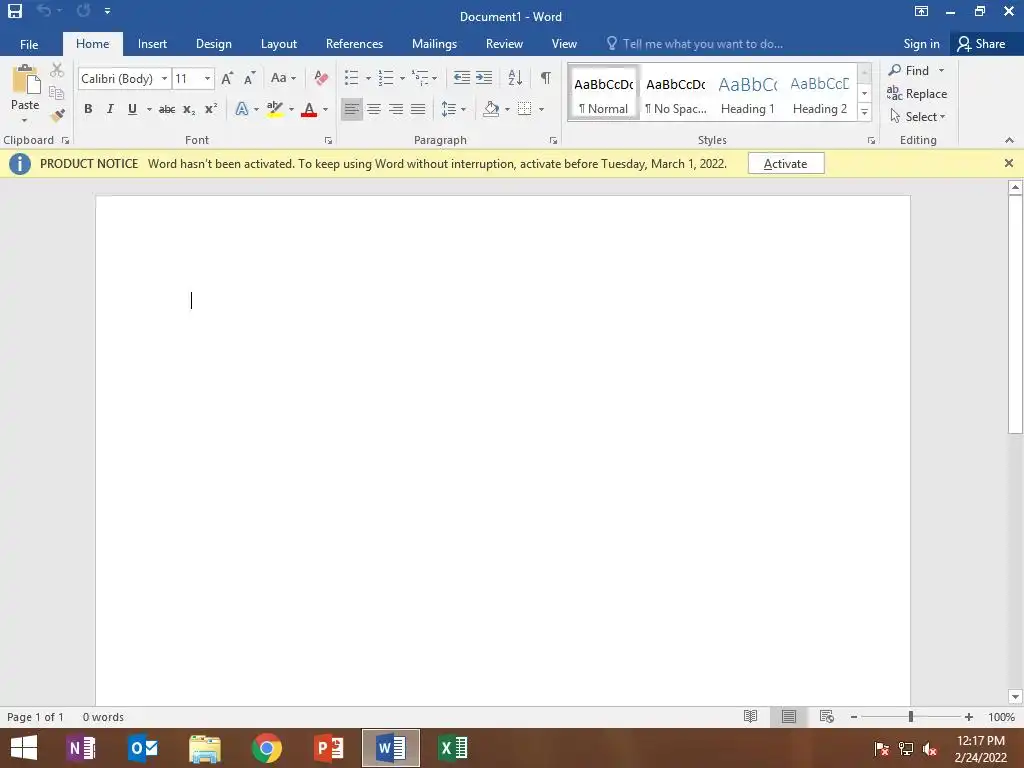1024x768 pixels.
Task: Expand the Change Case Aa dropdown
Action: click(283, 78)
